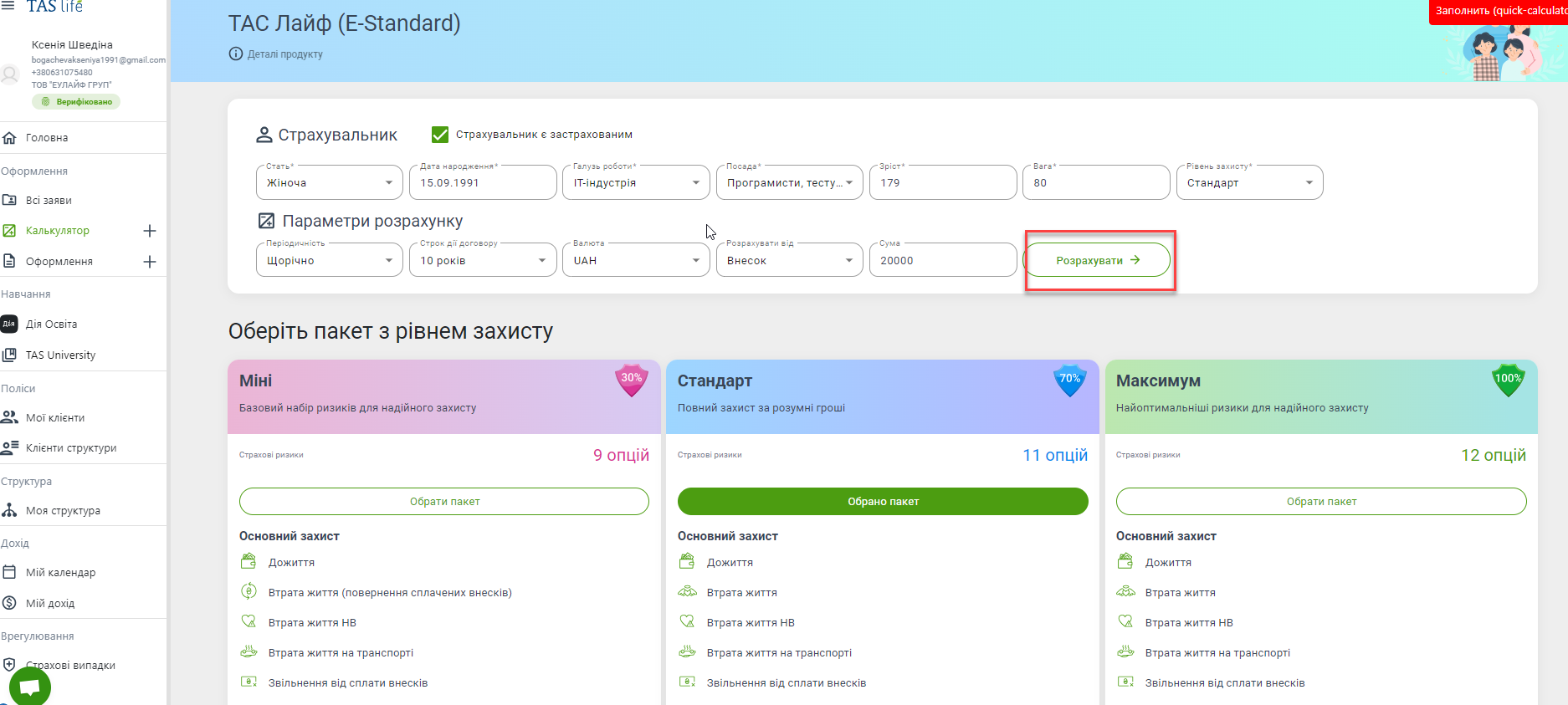Screen dimensions: 1568x705
Task: Click the plus icon next to Калькулятор
Action: (150, 231)
